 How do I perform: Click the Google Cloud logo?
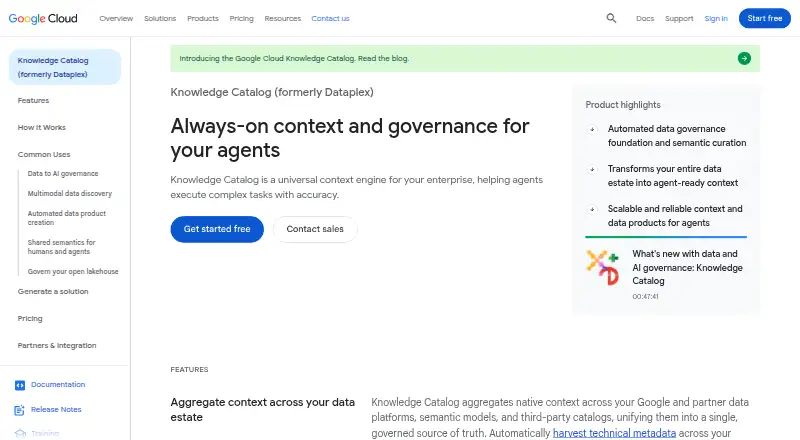43,18
